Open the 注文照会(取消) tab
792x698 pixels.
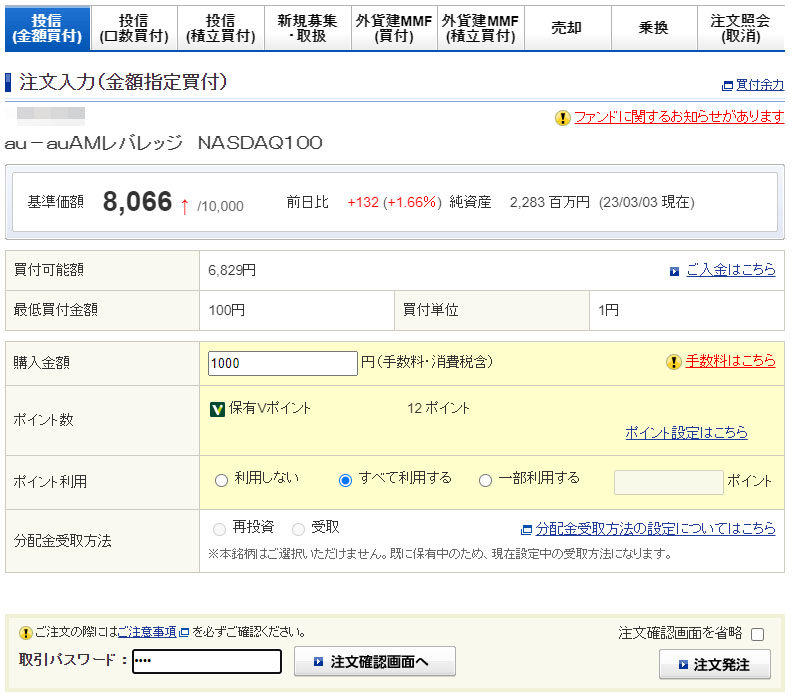[x=741, y=29]
